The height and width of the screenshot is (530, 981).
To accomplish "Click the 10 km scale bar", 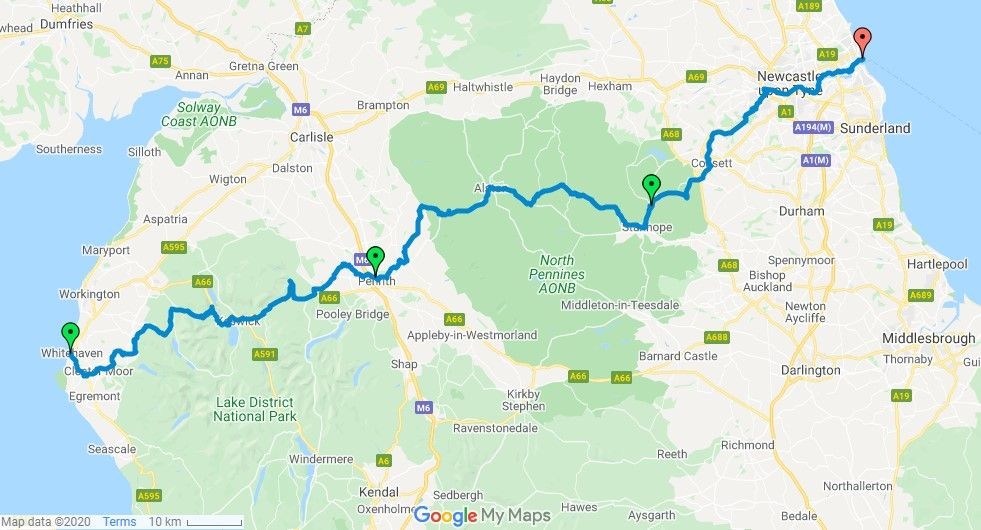I will 196,521.
